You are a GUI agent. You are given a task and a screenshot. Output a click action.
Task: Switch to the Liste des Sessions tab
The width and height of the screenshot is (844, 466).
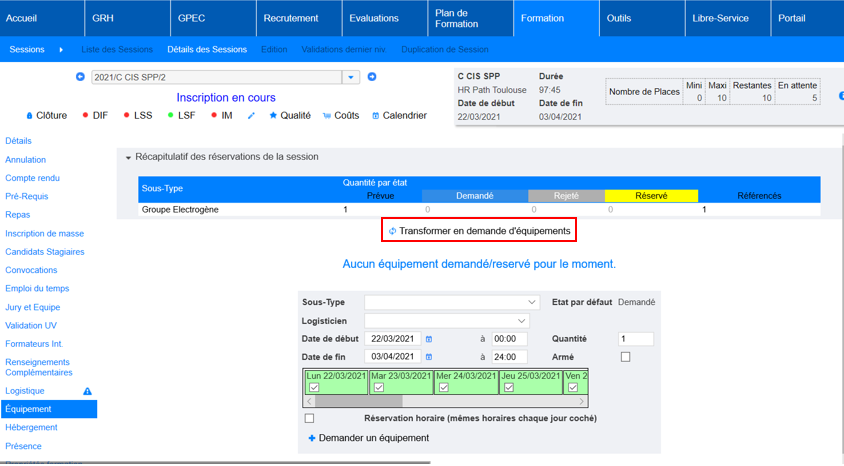tap(117, 49)
